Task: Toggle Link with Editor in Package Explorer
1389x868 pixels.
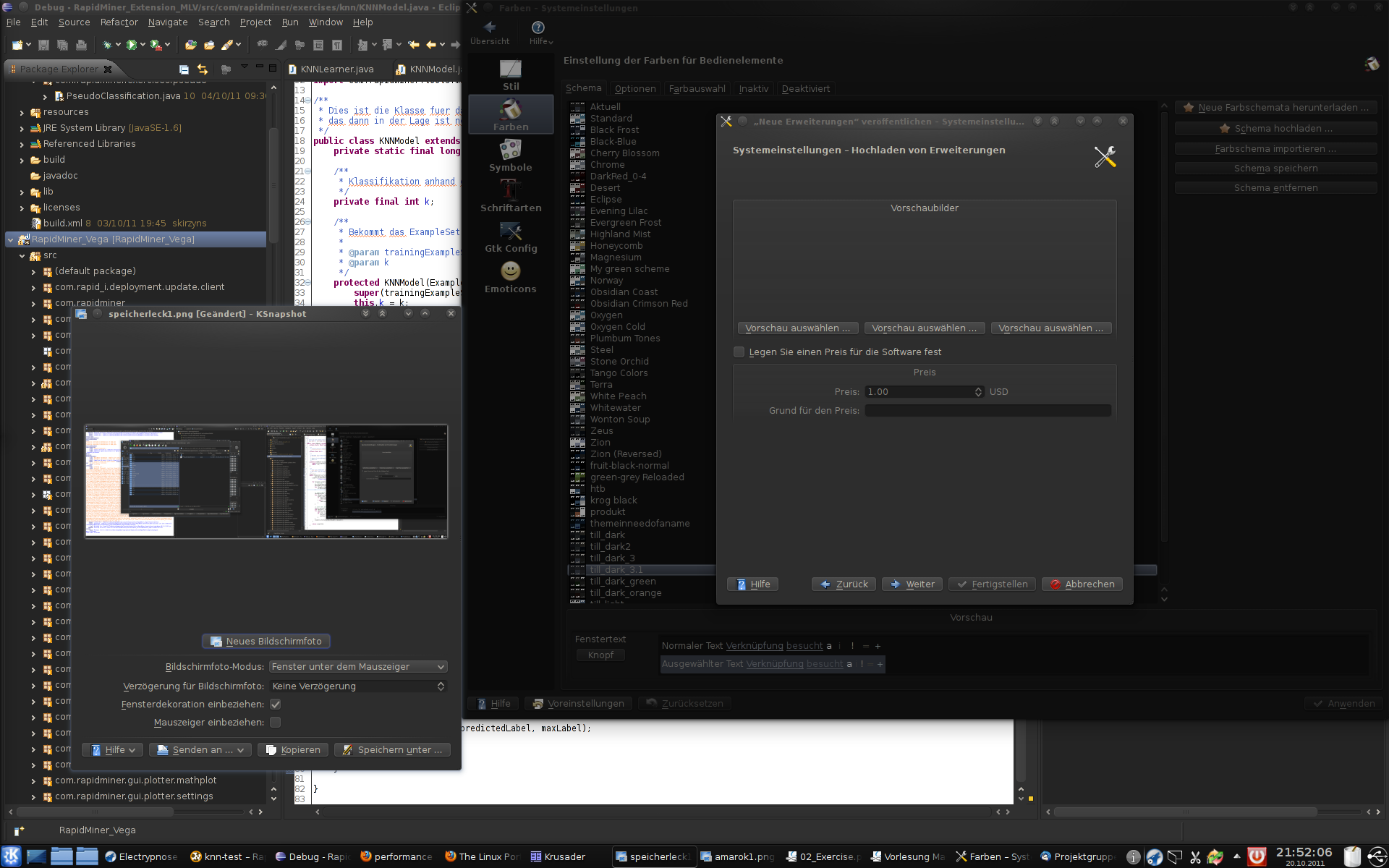Action: 203,69
